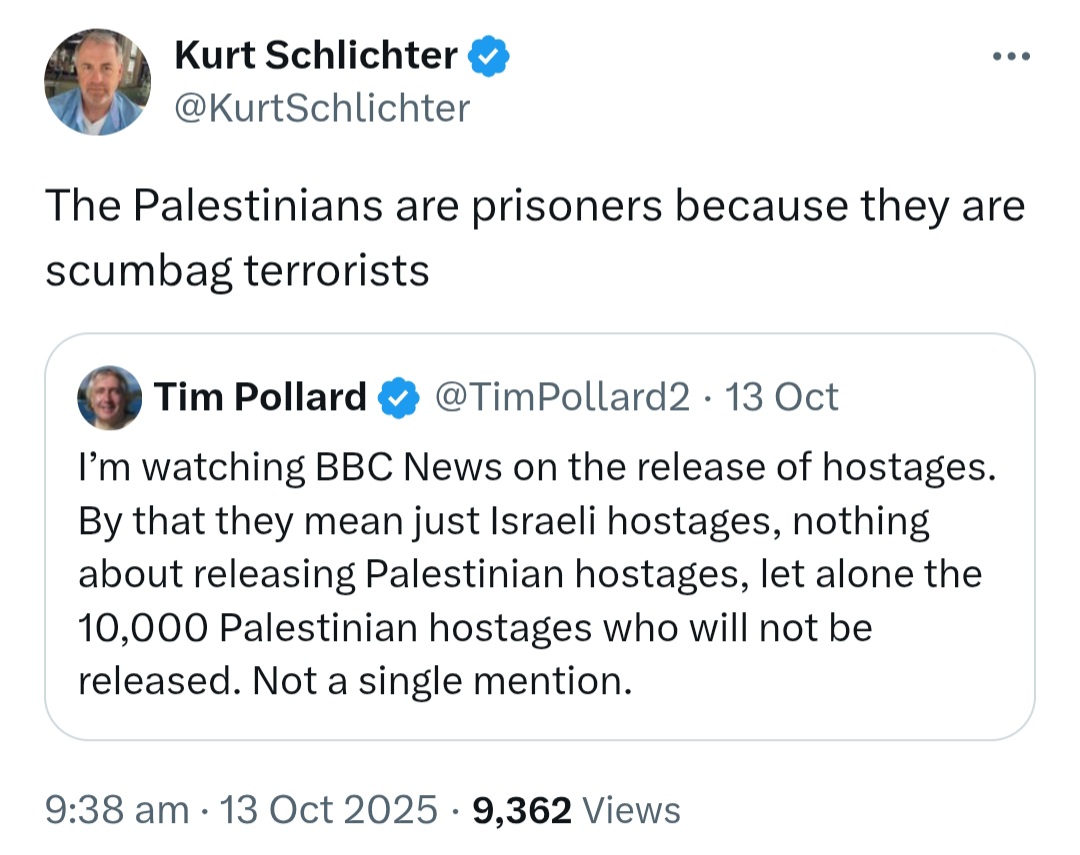The height and width of the screenshot is (855, 1080).
Task: Click "Not a single mention." text
Action: [443, 681]
